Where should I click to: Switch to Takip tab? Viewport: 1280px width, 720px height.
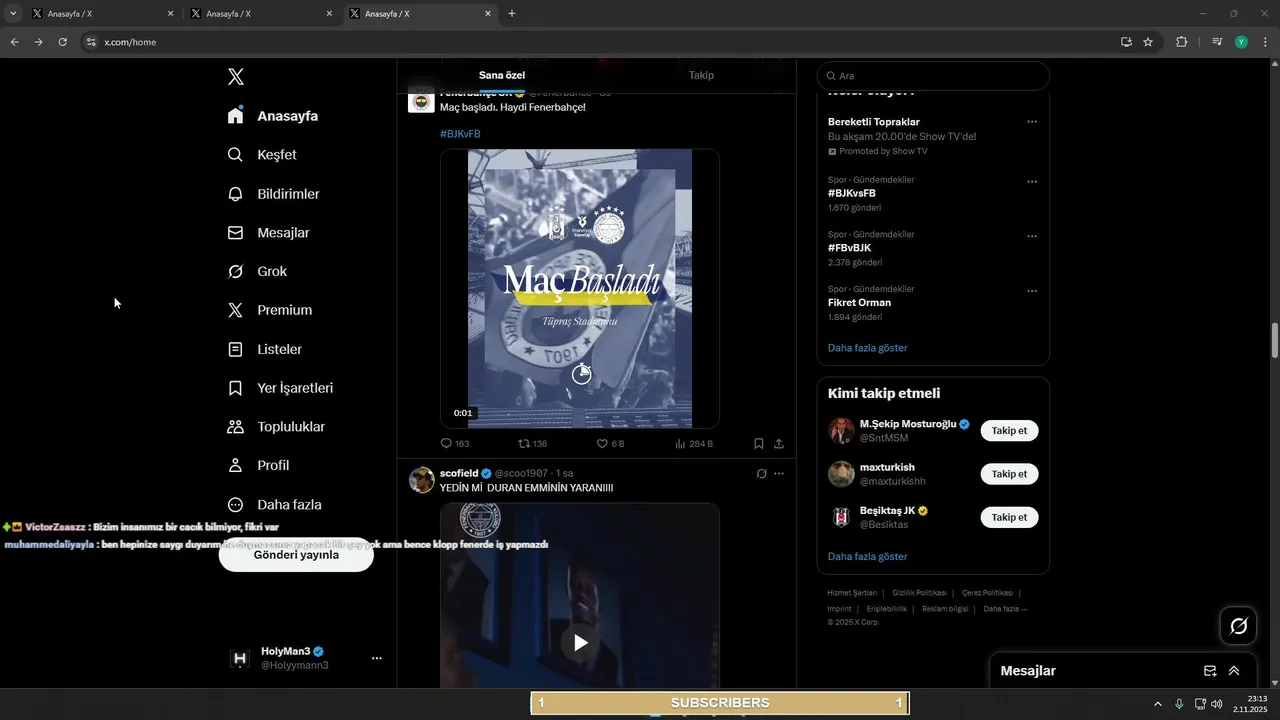[701, 75]
